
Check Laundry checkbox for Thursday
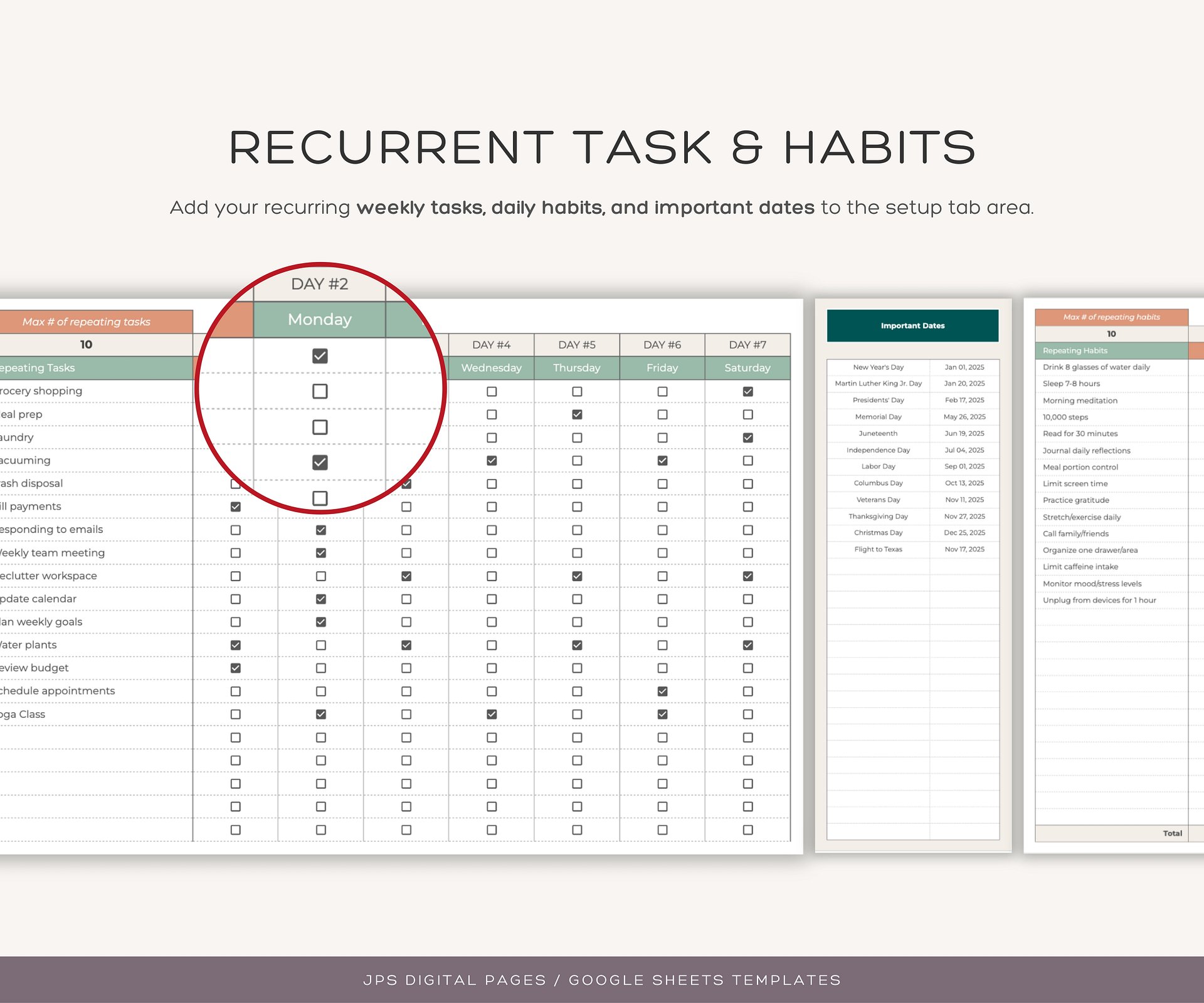(x=577, y=438)
